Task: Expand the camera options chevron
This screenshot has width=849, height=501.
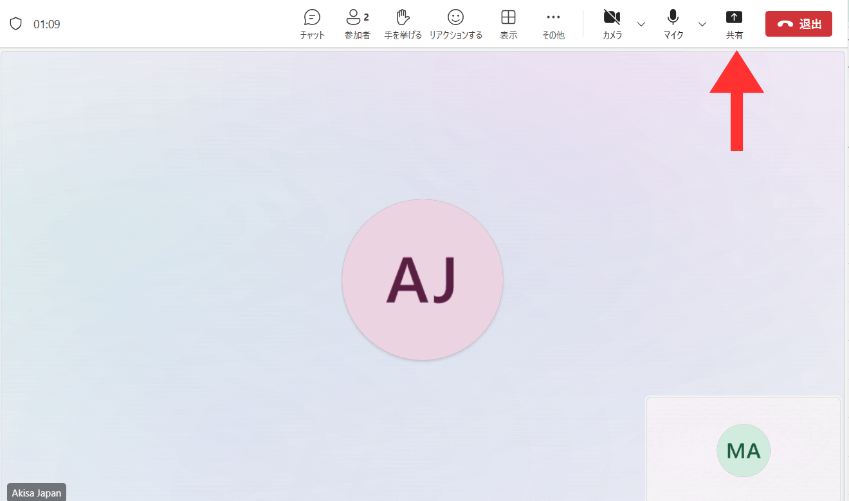Action: 641,24
